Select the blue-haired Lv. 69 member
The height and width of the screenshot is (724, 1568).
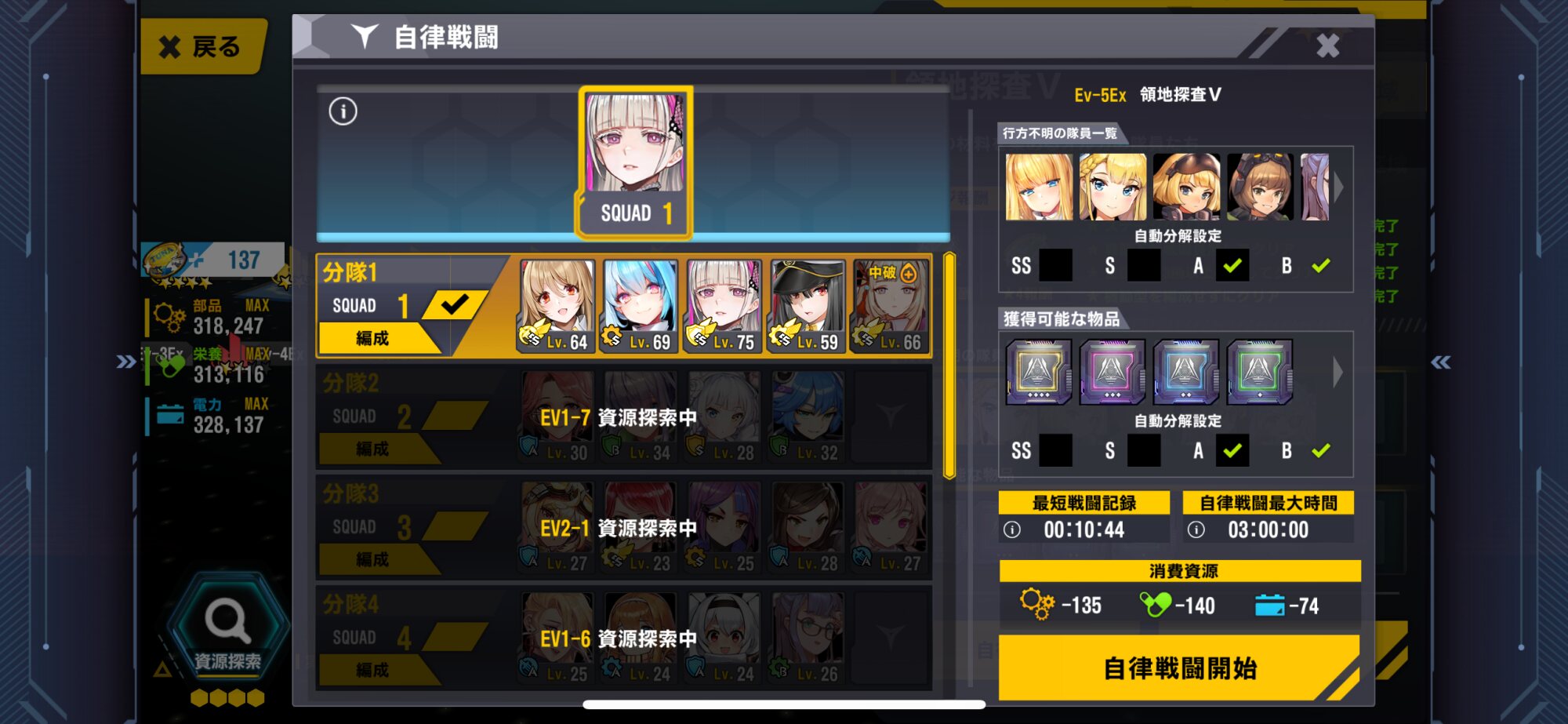click(641, 306)
